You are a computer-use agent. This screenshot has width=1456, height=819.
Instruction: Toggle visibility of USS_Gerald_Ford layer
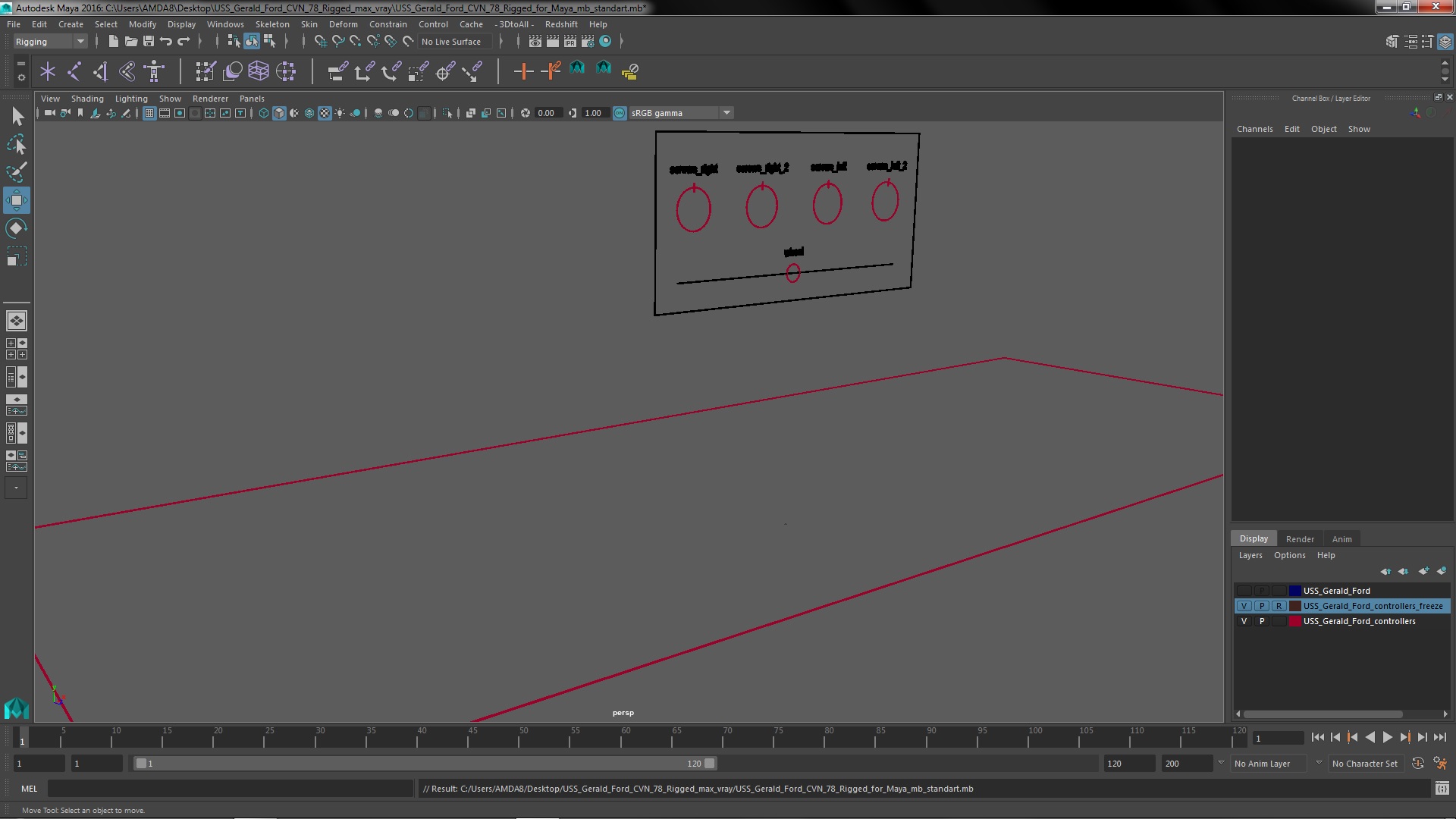click(x=1243, y=590)
